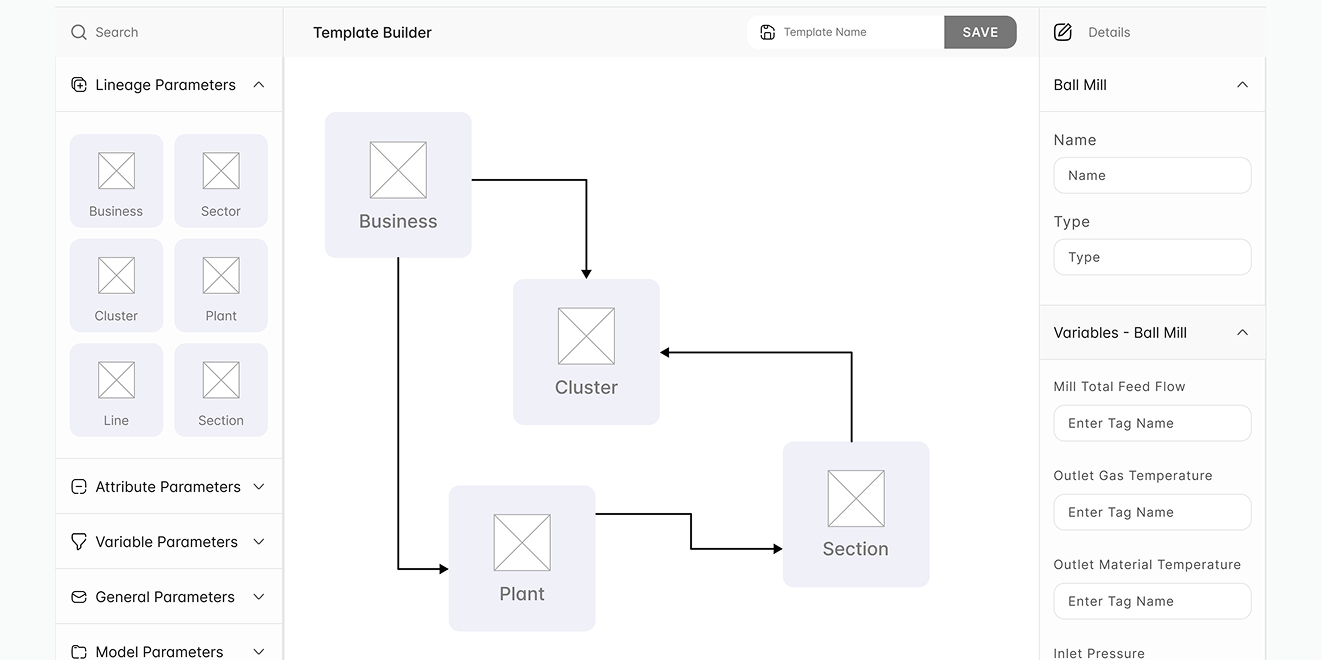1322x660 pixels.
Task: Choose the Plant palette tile in sidebar
Action: (221, 285)
